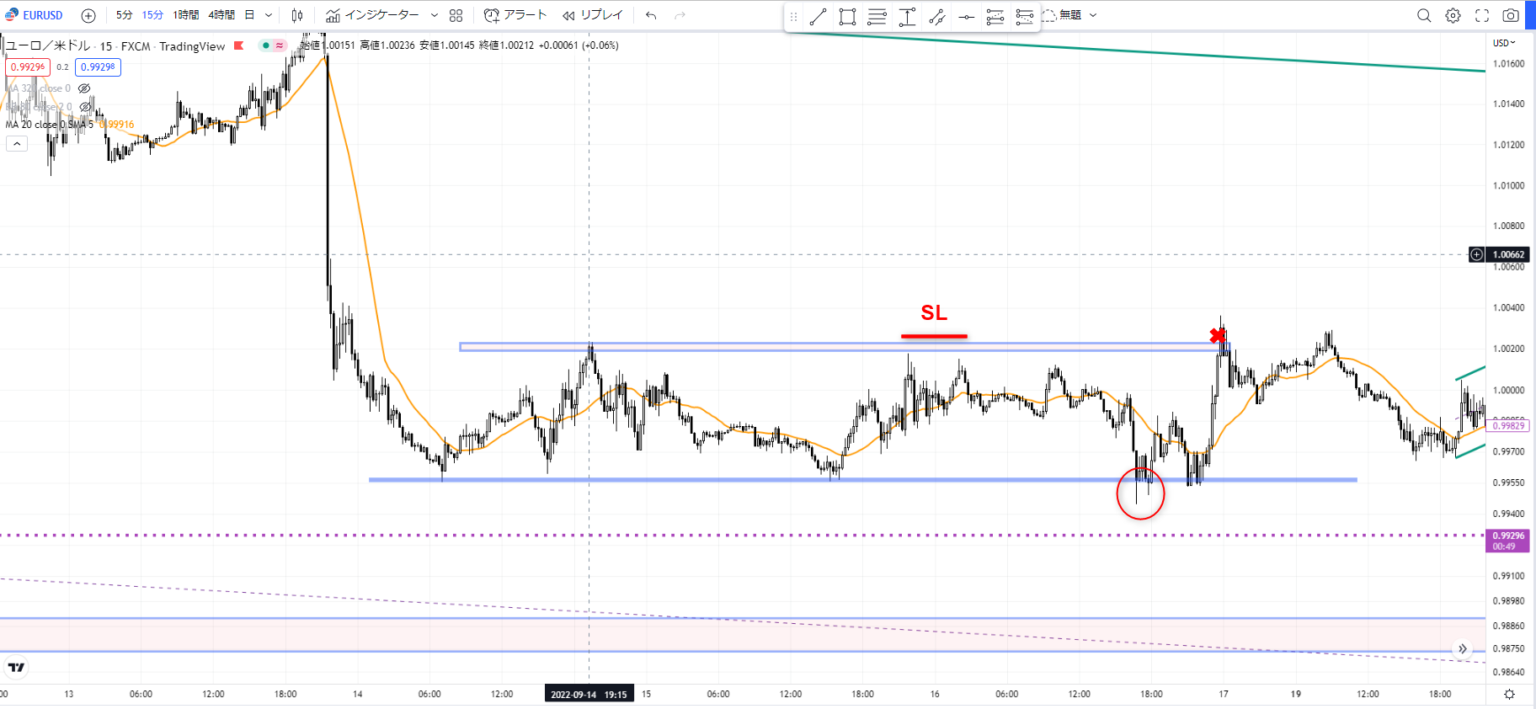Show the hidden second indicator via eye icon
The height and width of the screenshot is (709, 1536).
(86, 106)
